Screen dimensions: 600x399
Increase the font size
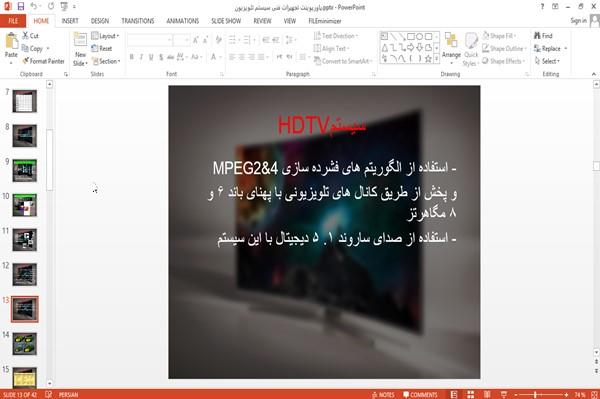click(196, 40)
